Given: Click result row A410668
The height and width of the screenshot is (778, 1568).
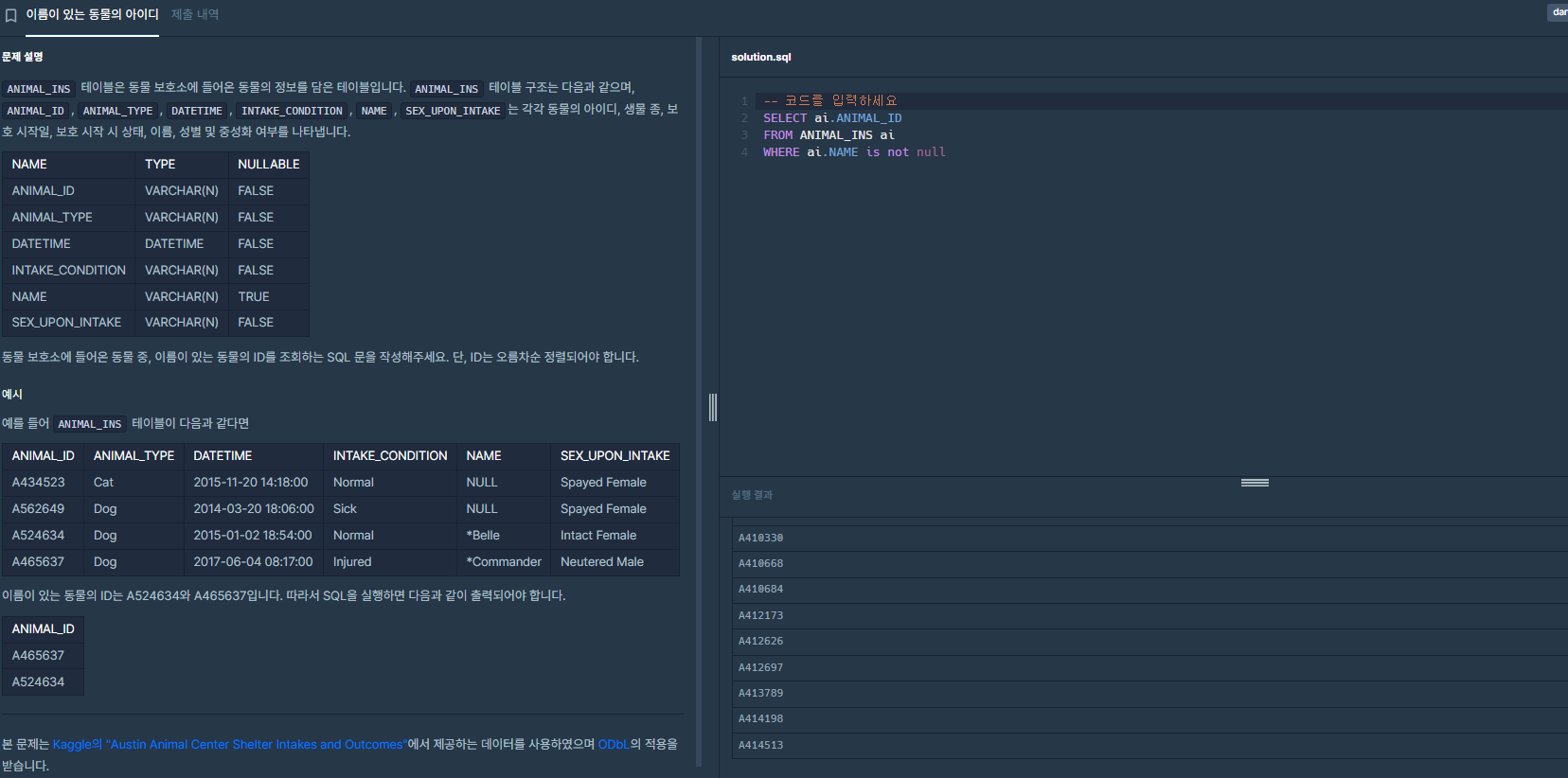Looking at the screenshot, I should (1149, 564).
